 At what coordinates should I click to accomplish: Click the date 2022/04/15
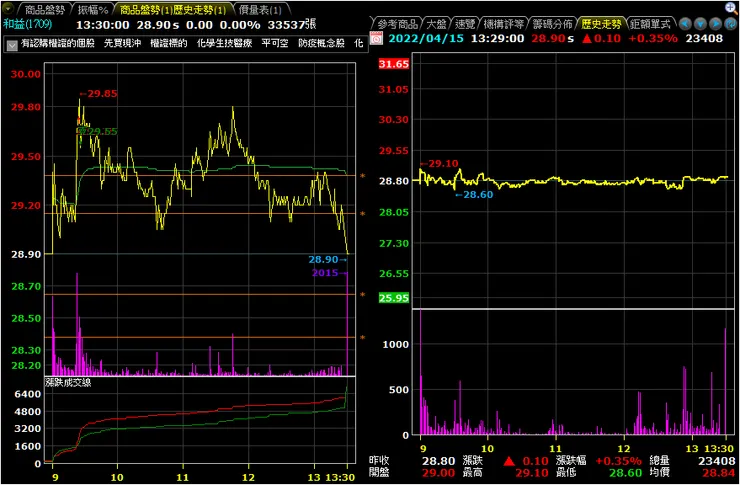(x=426, y=38)
